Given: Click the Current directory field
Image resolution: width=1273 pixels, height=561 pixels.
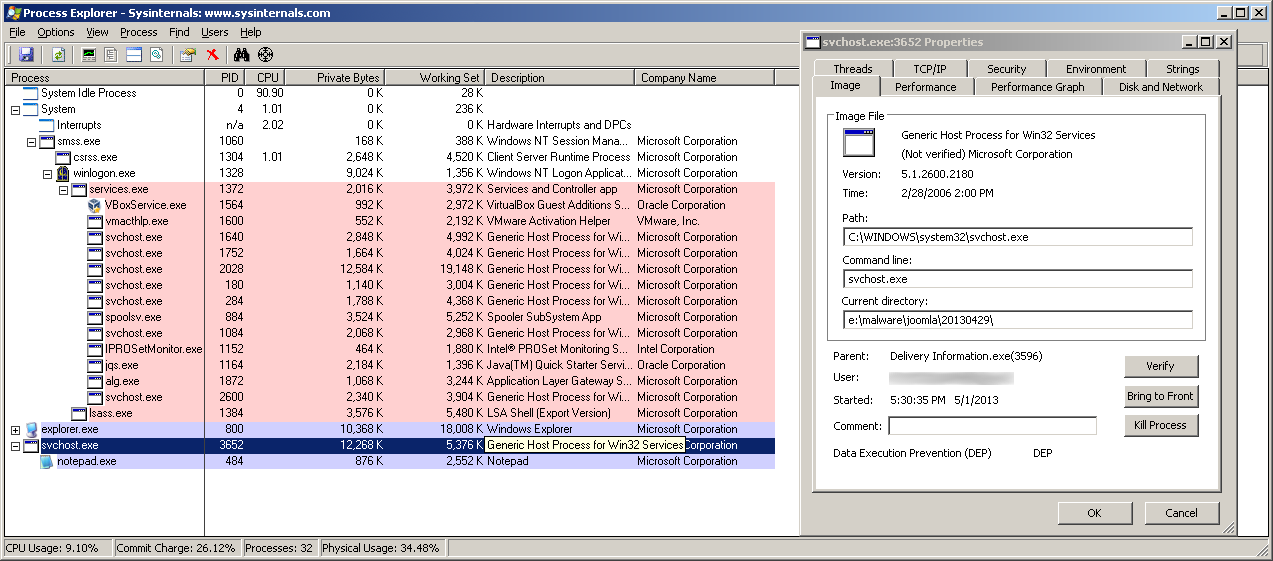Looking at the screenshot, I should [1018, 320].
